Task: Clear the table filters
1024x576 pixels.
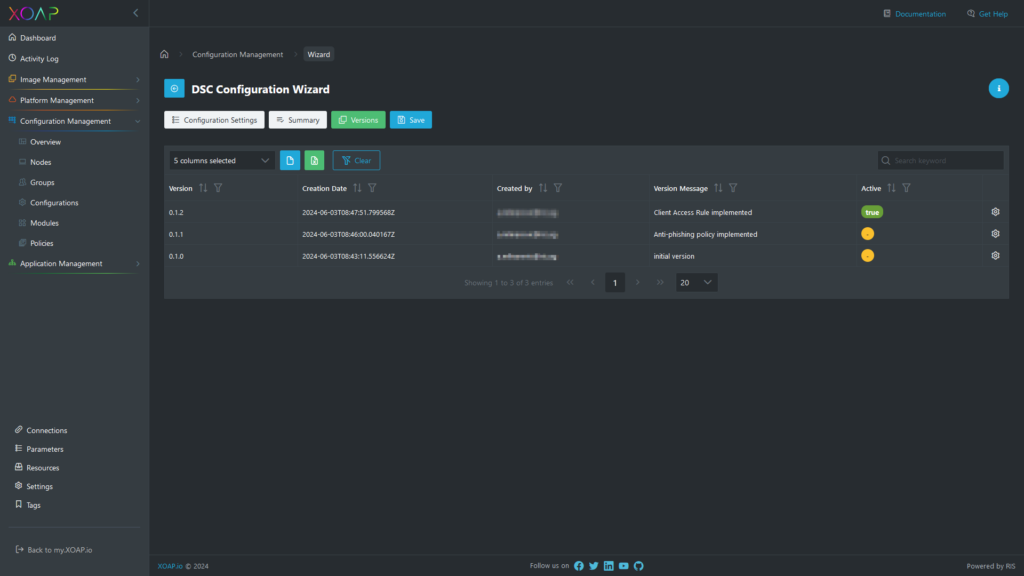Action: click(x=356, y=160)
